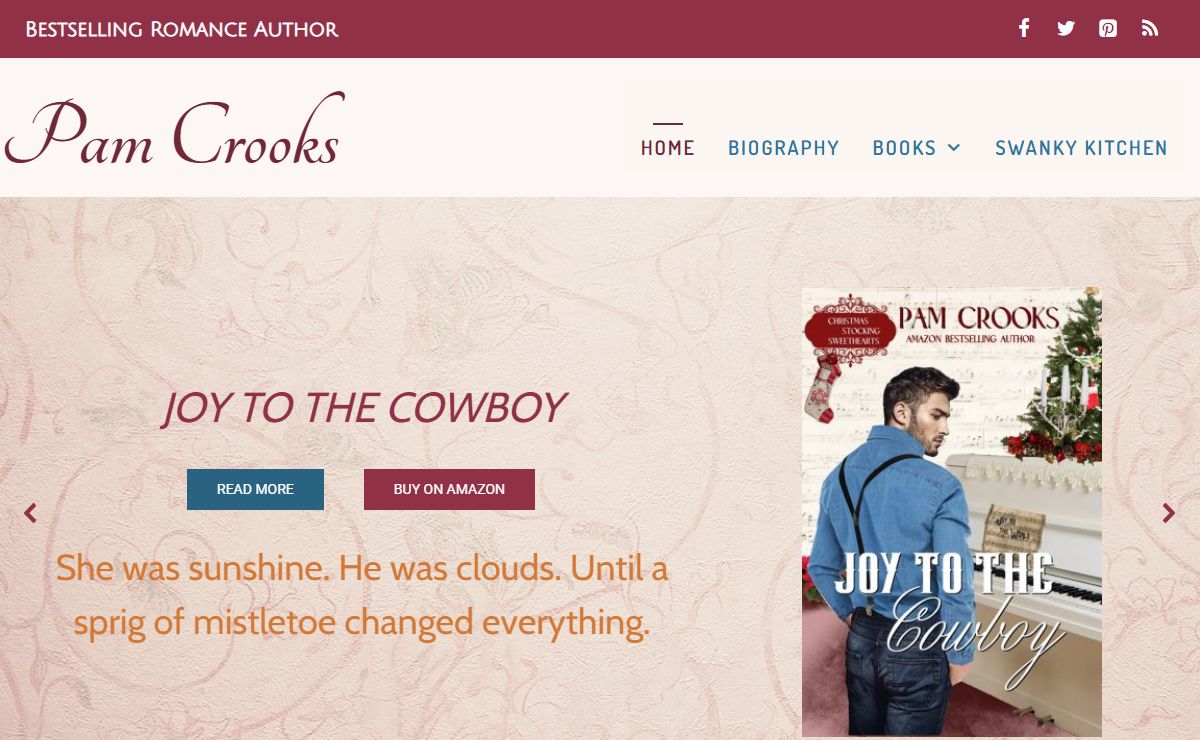Navigate to Swanky Kitchen

point(1081,148)
